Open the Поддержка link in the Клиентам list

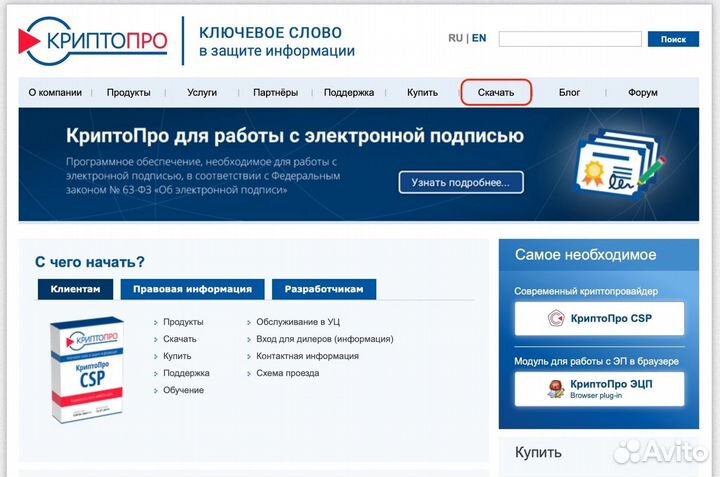(186, 373)
